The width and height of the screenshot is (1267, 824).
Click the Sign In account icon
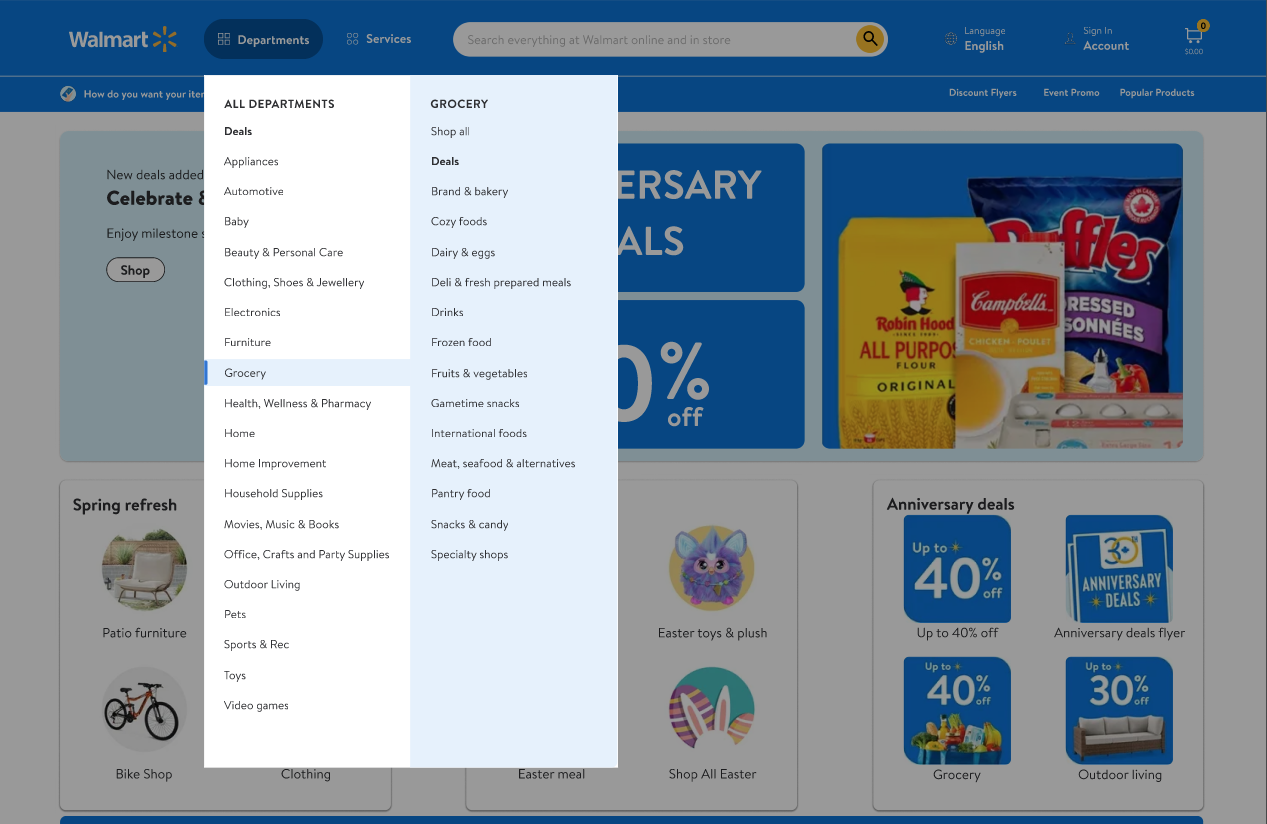coord(1071,39)
